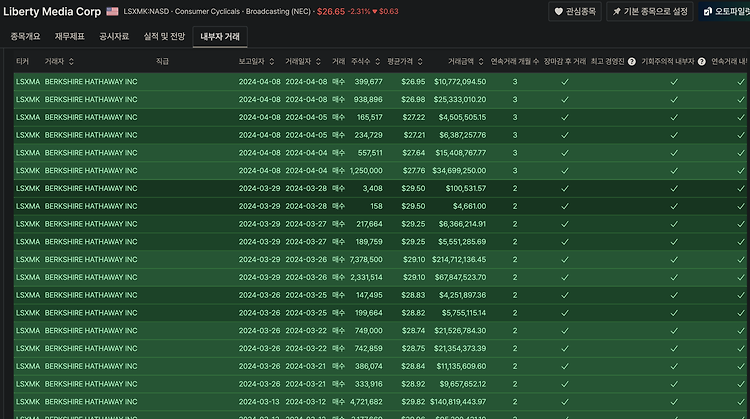Image resolution: width=750 pixels, height=419 pixels.
Task: Sort by 거래금액 column arrows
Action: point(481,61)
